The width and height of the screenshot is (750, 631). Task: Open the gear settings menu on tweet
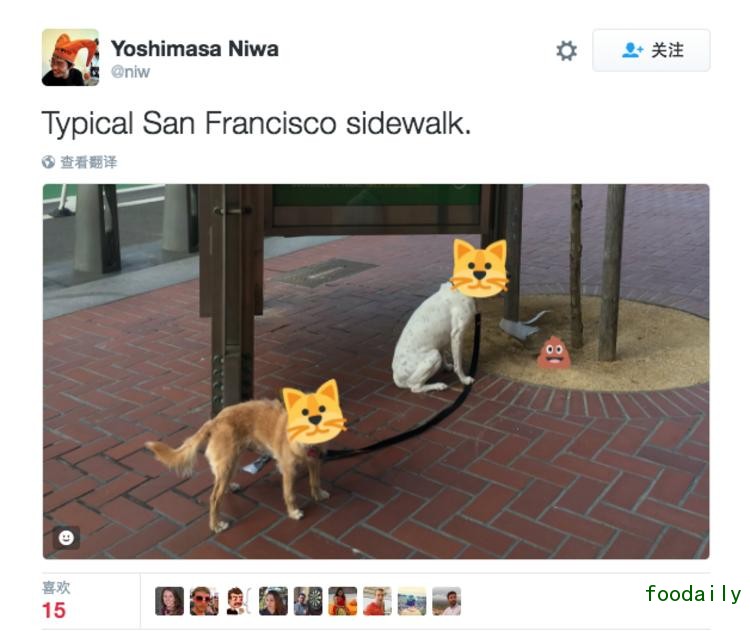coord(566,51)
